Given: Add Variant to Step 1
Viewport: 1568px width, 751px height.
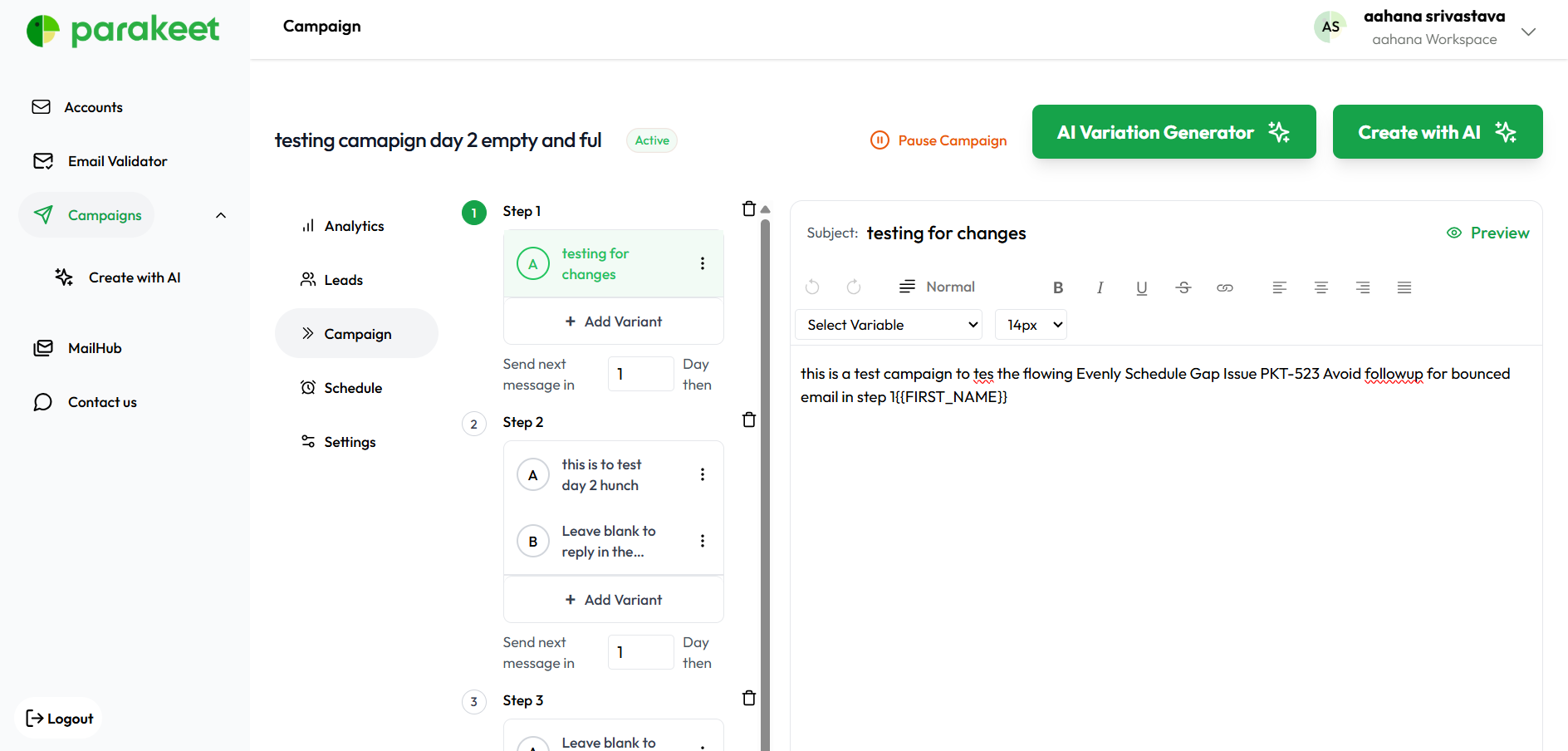Looking at the screenshot, I should [x=614, y=322].
